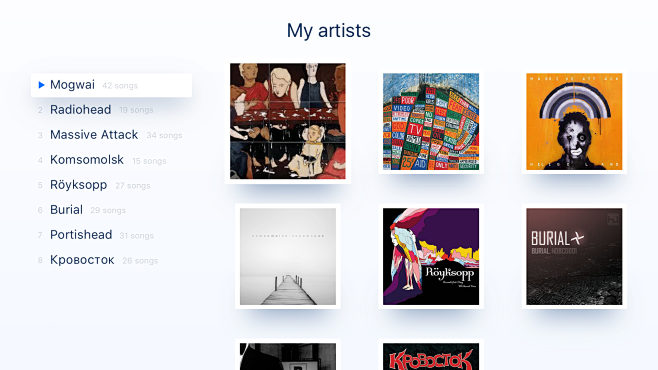The height and width of the screenshot is (370, 658).
Task: Select Portishead in the artist list
Action: coord(111,235)
